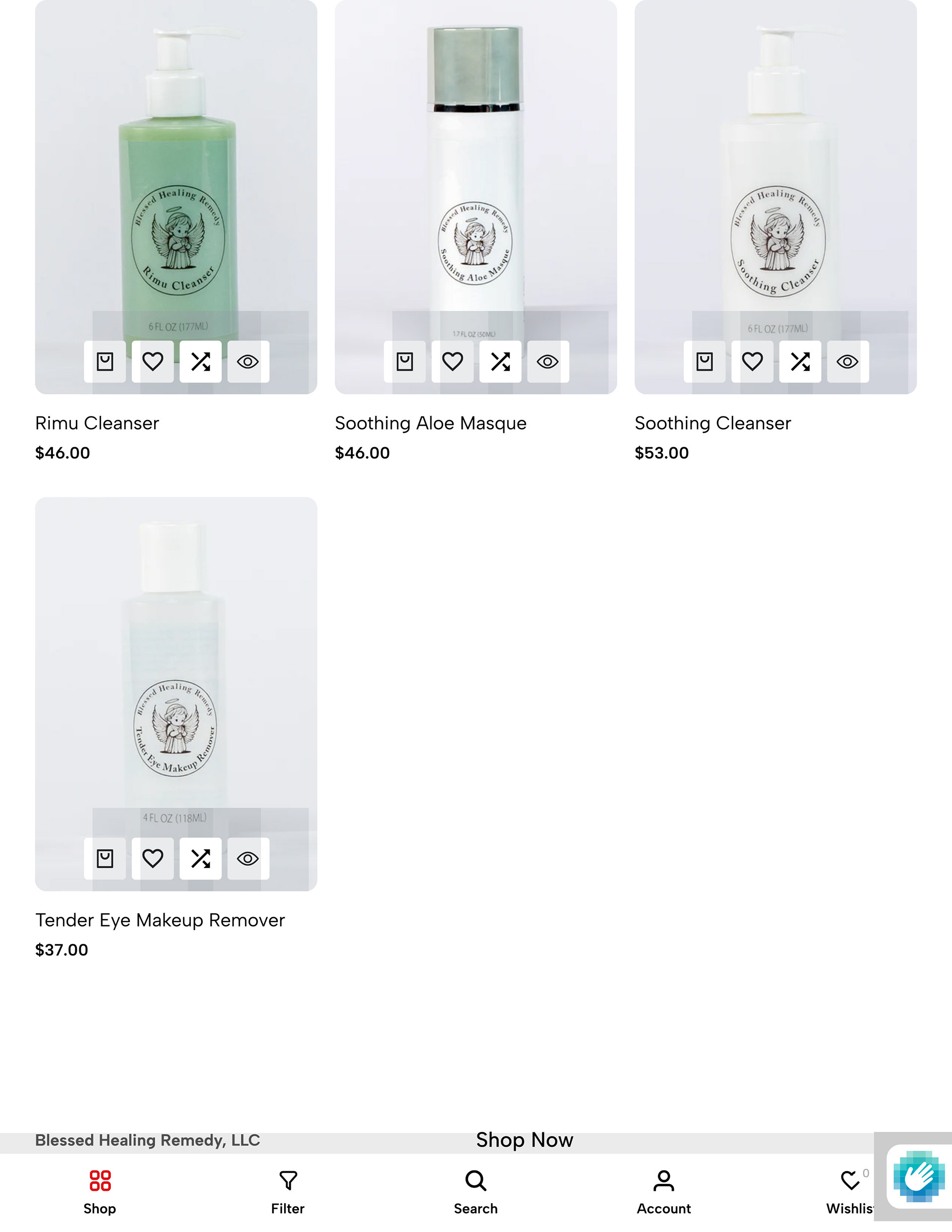Add Rimu Cleanser to cart icon
This screenshot has width=952, height=1232.
click(105, 361)
